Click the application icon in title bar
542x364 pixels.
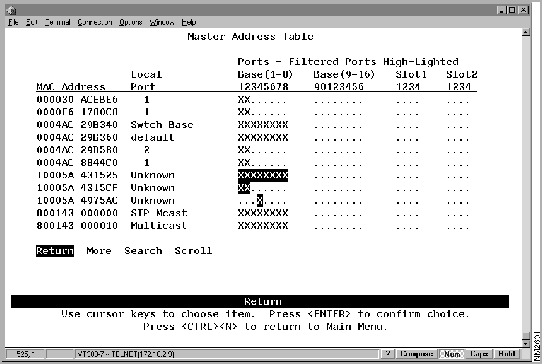(11, 10)
